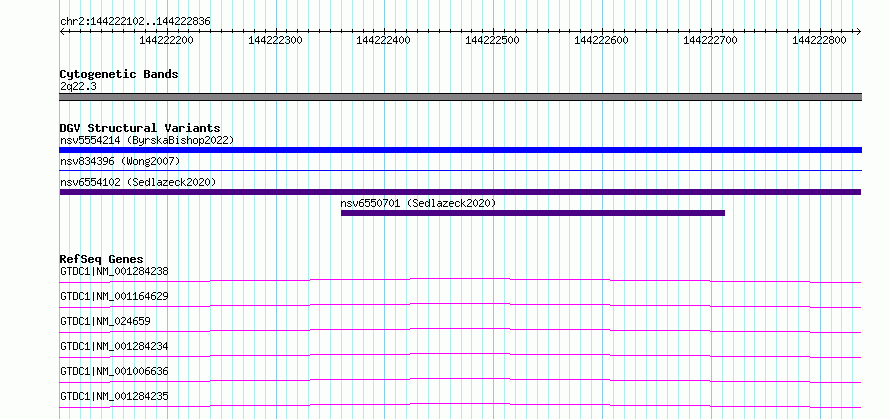Select the purple nsv6554102 variant bar
This screenshot has width=890, height=419.
[x=460, y=192]
